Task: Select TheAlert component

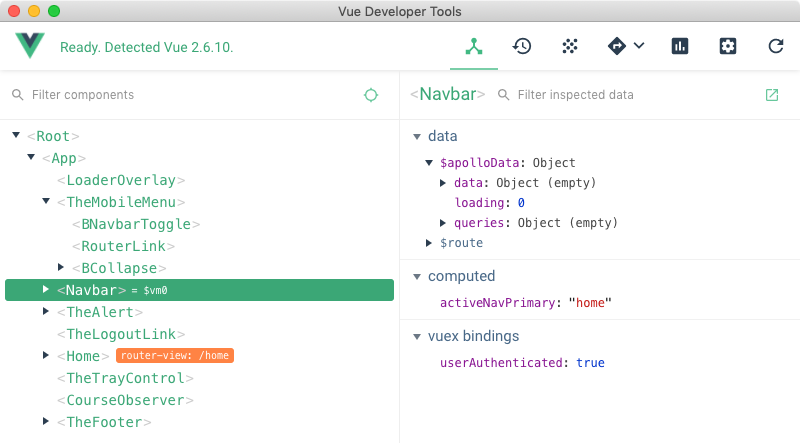Action: [x=100, y=312]
